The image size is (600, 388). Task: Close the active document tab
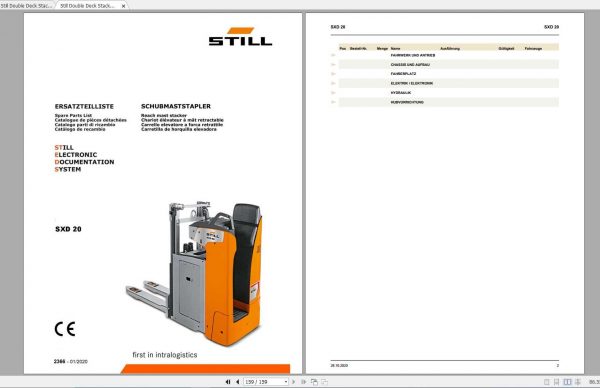coord(123,6)
